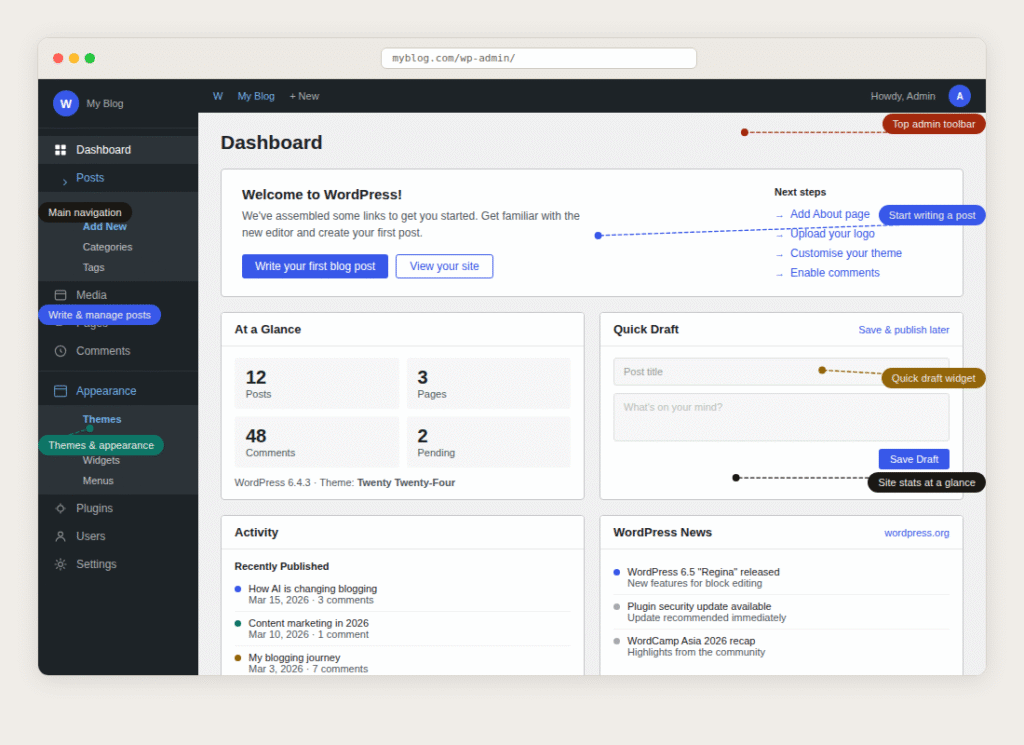Image resolution: width=1024 pixels, height=745 pixels.
Task: Click the Users person icon
Action: coord(60,536)
